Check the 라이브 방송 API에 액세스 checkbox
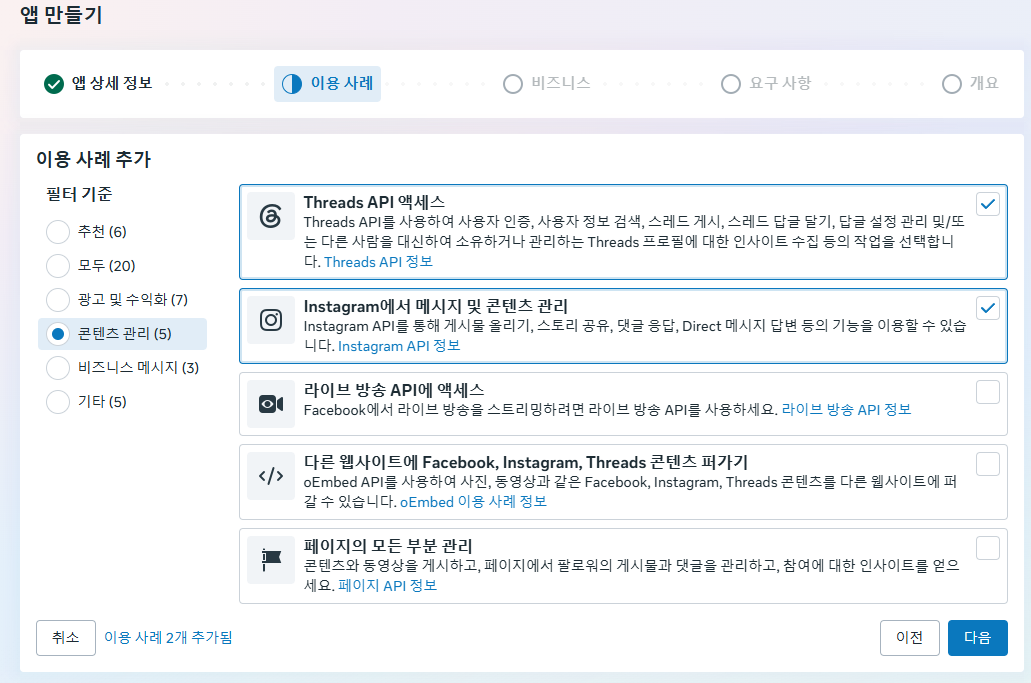The image size is (1031, 683). (x=988, y=392)
